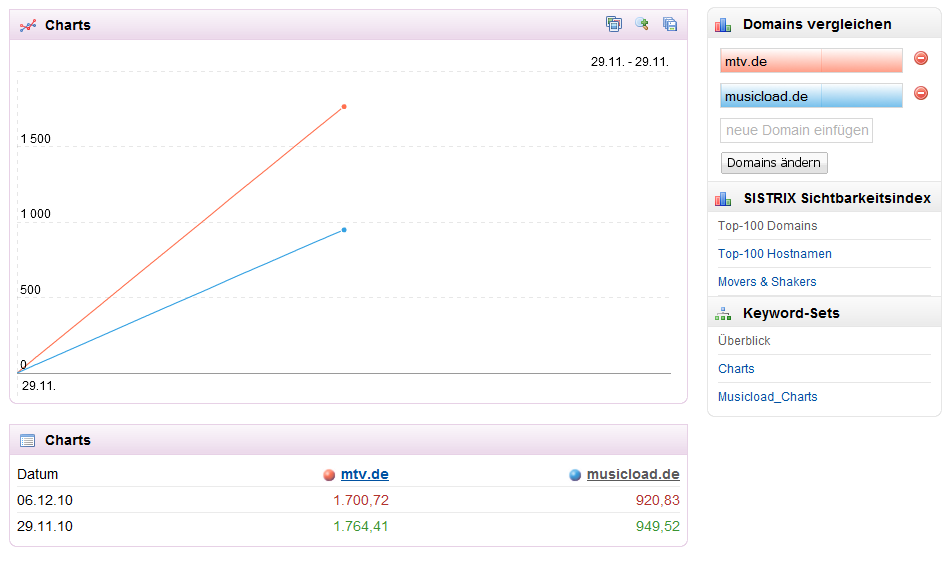Click the 1 000 y-axis label
This screenshot has height=567, width=949.
click(x=36, y=214)
